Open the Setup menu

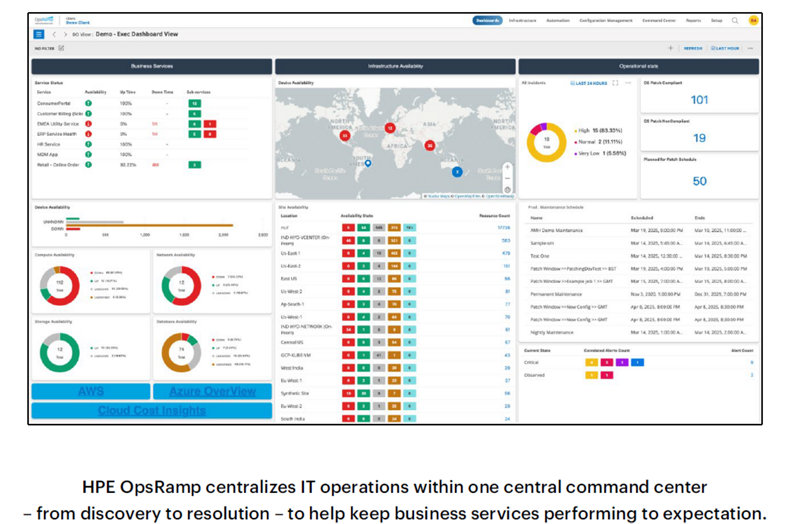click(x=716, y=20)
